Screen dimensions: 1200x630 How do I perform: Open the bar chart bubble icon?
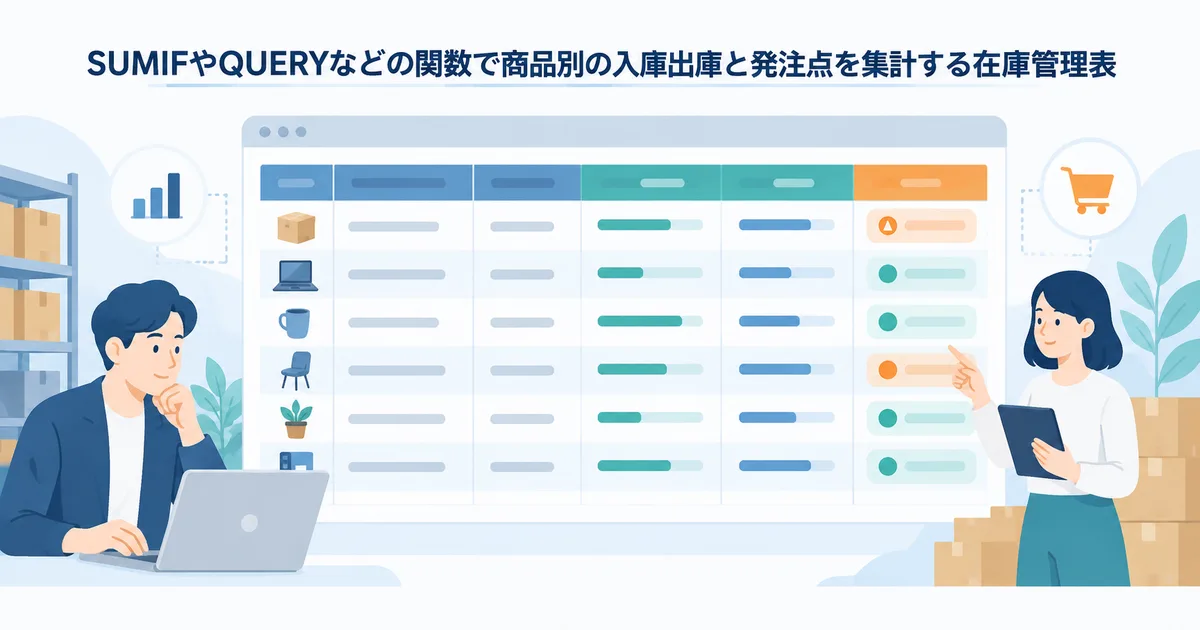(x=157, y=196)
